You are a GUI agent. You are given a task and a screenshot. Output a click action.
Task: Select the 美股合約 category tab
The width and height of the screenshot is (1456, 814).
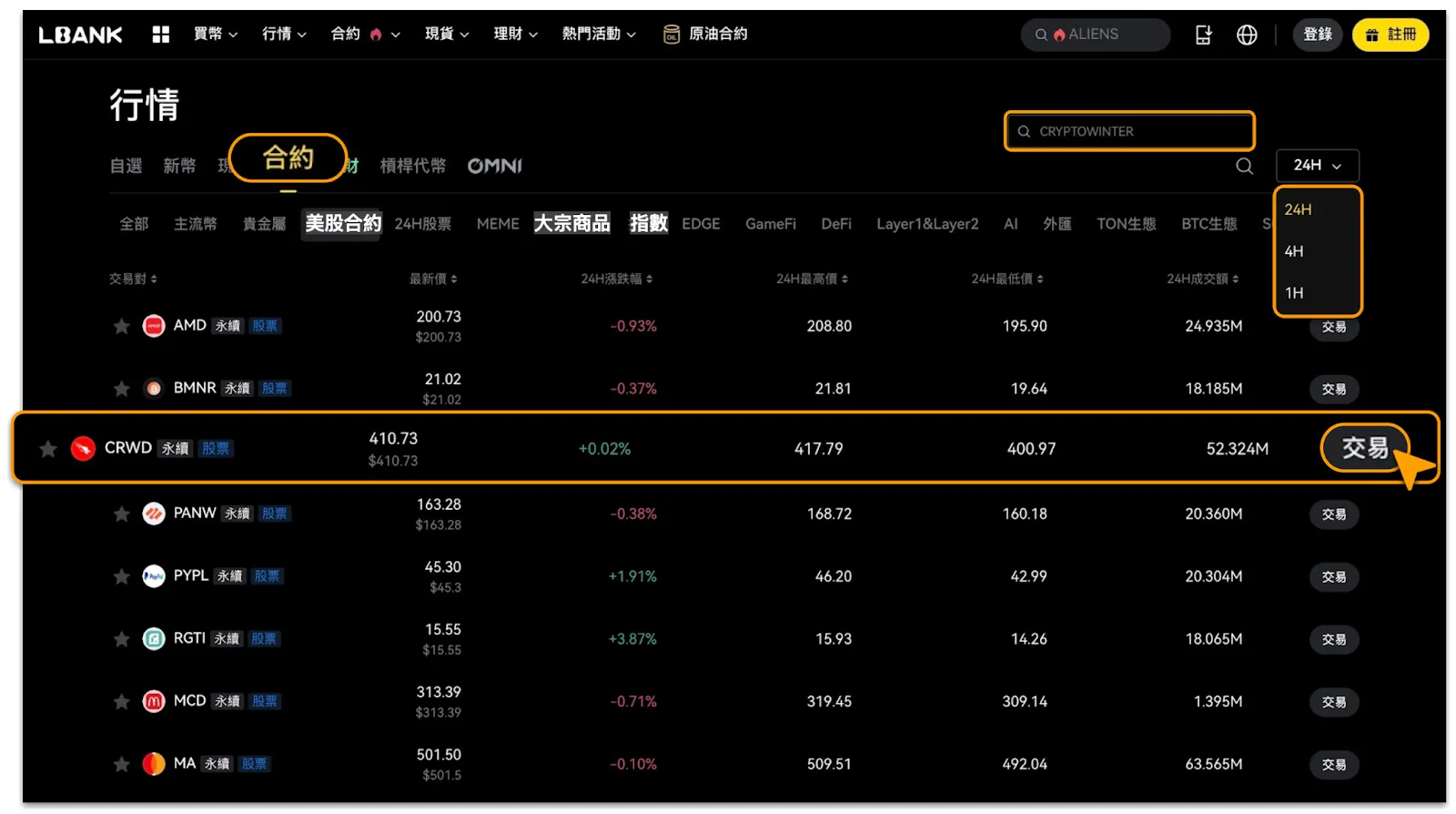click(342, 224)
